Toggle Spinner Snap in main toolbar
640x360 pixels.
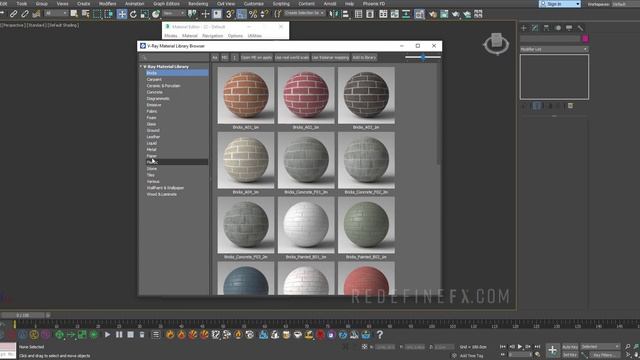point(264,14)
